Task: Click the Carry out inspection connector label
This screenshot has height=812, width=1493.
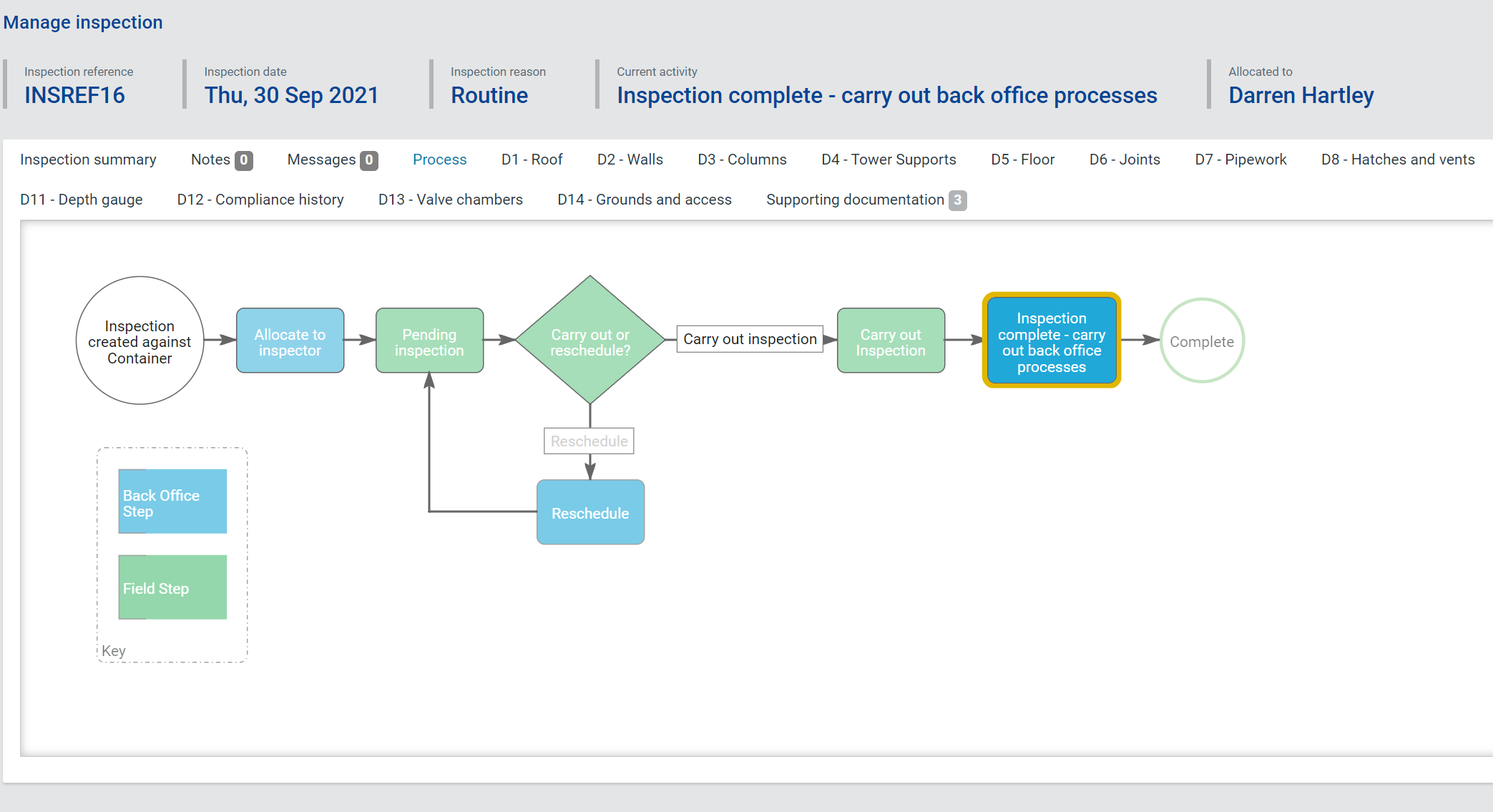Action: pyautogui.click(x=750, y=339)
